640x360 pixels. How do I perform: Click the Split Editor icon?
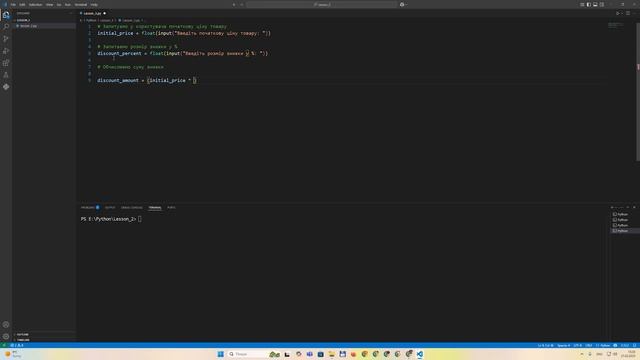pyautogui.click(x=628, y=13)
